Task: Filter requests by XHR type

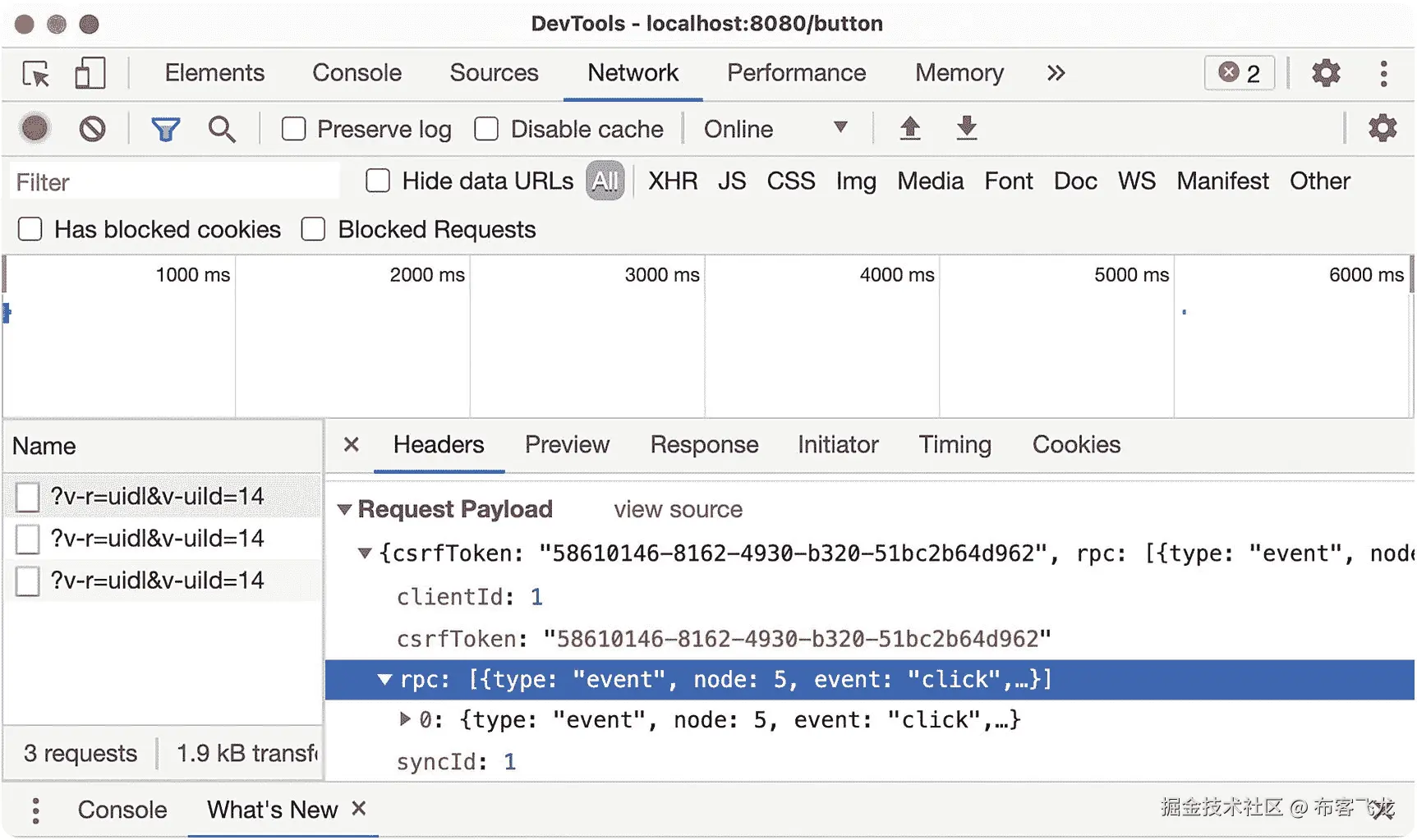Action: 672,181
